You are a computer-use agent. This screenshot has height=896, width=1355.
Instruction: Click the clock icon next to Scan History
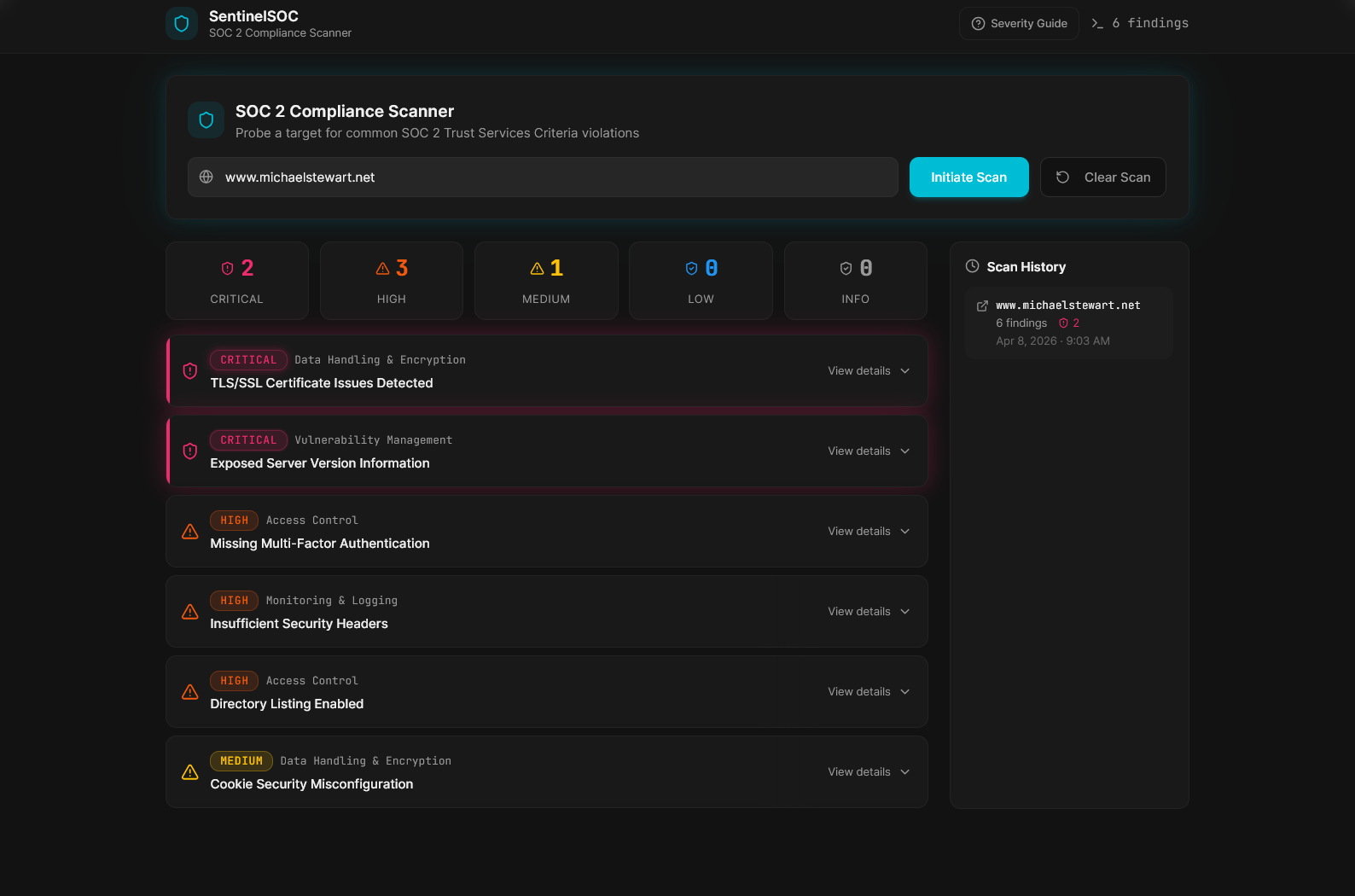[972, 266]
